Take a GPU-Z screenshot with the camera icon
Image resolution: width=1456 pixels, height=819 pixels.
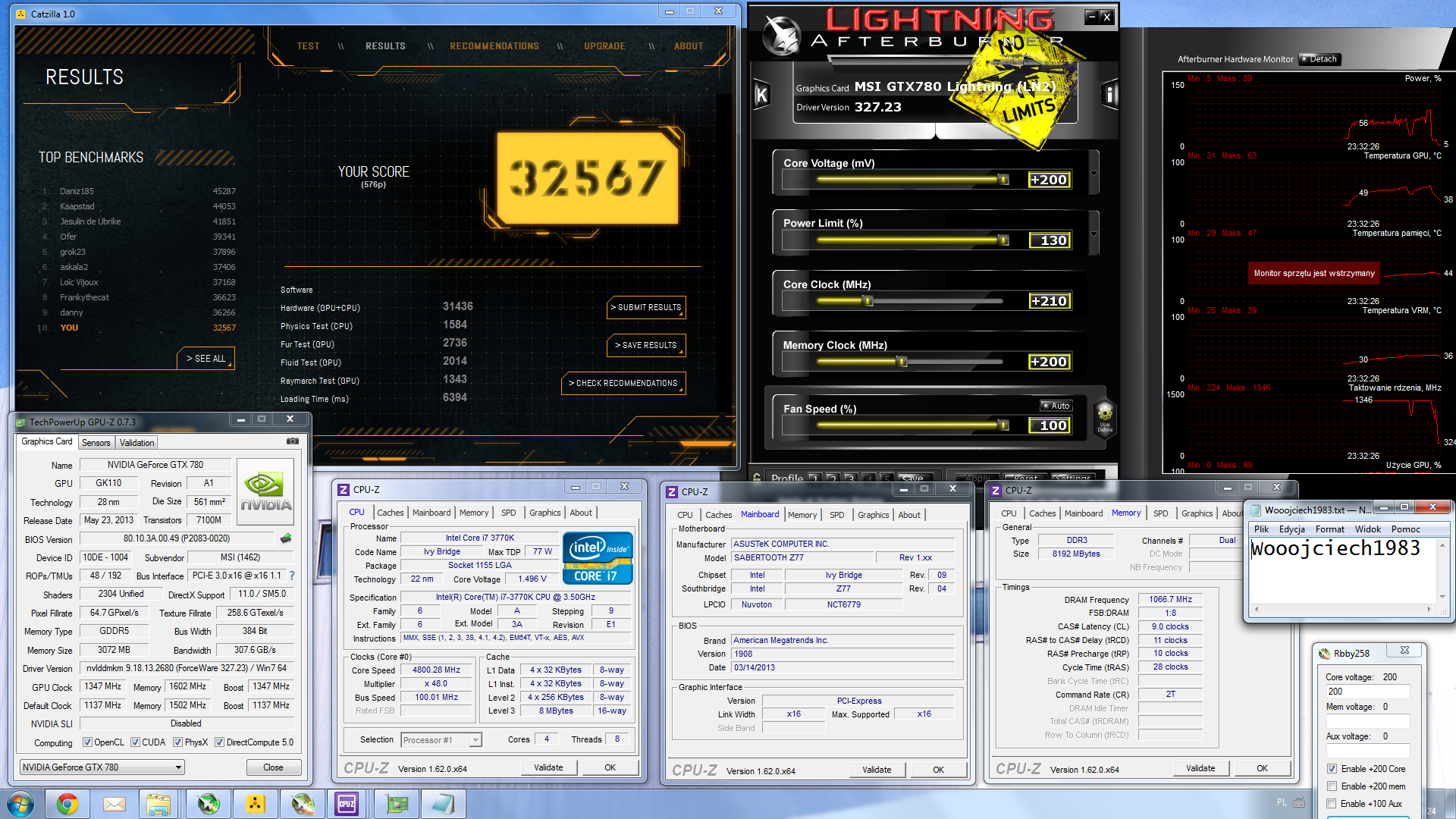[293, 441]
